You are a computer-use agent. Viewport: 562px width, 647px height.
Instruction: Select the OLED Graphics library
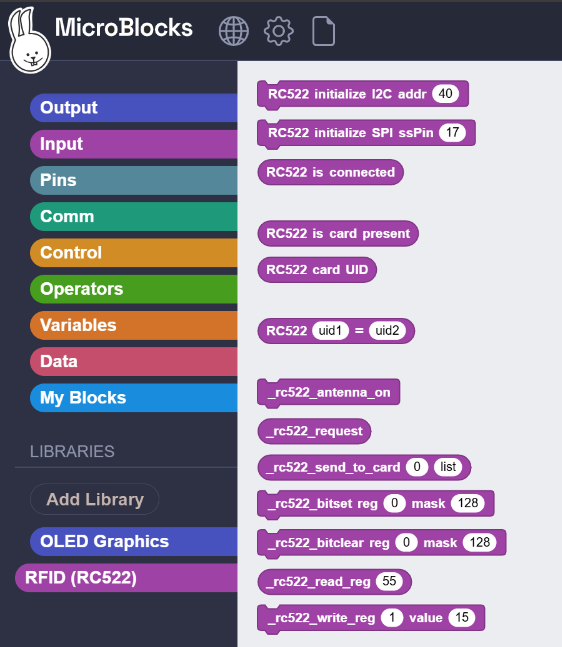[134, 541]
